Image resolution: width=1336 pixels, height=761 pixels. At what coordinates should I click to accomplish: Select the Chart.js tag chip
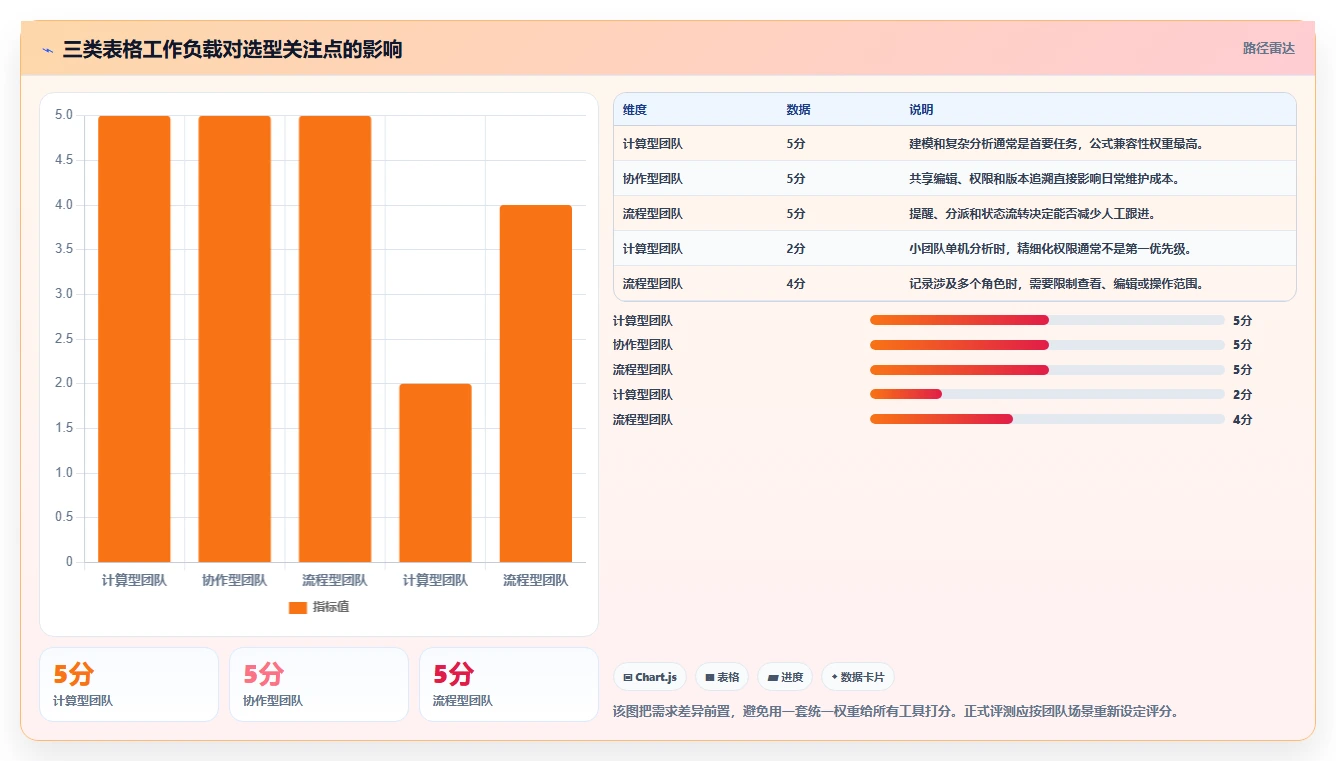point(649,677)
